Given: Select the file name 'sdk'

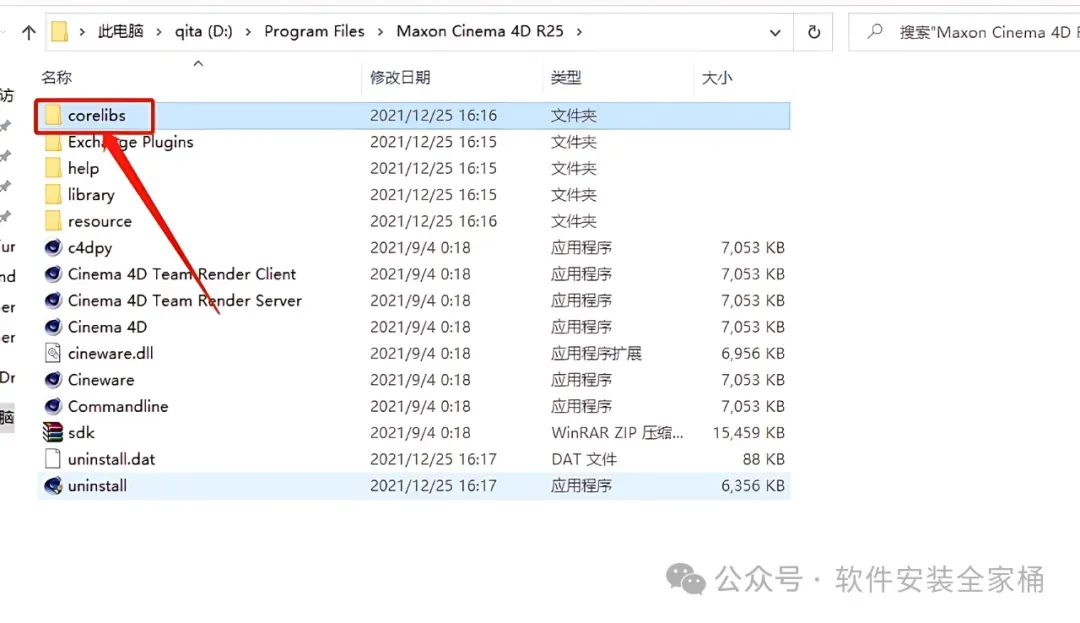Looking at the screenshot, I should pyautogui.click(x=81, y=432).
